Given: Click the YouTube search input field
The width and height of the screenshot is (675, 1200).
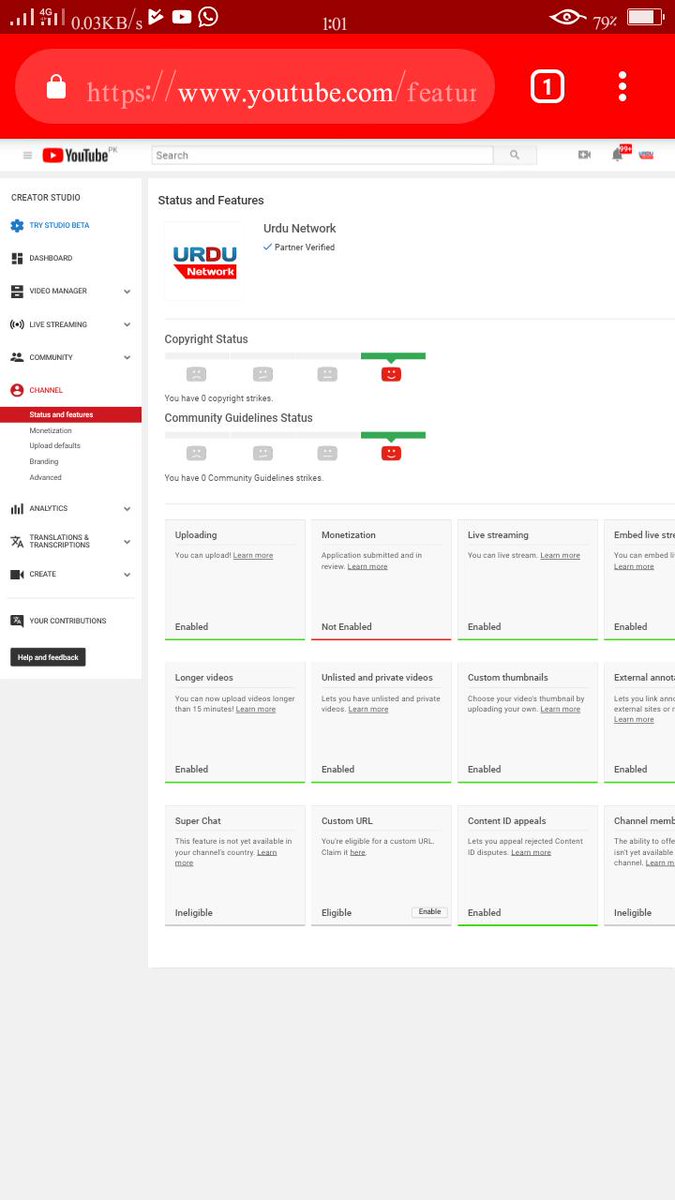Looking at the screenshot, I should coord(322,155).
